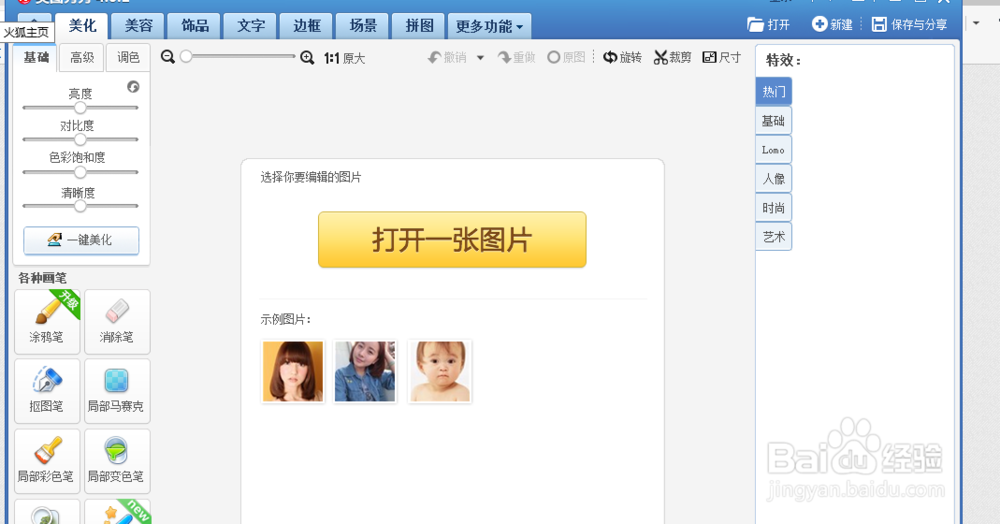The width and height of the screenshot is (1000, 524).
Task: Open the 拼图 collage tab
Action: pyautogui.click(x=419, y=26)
